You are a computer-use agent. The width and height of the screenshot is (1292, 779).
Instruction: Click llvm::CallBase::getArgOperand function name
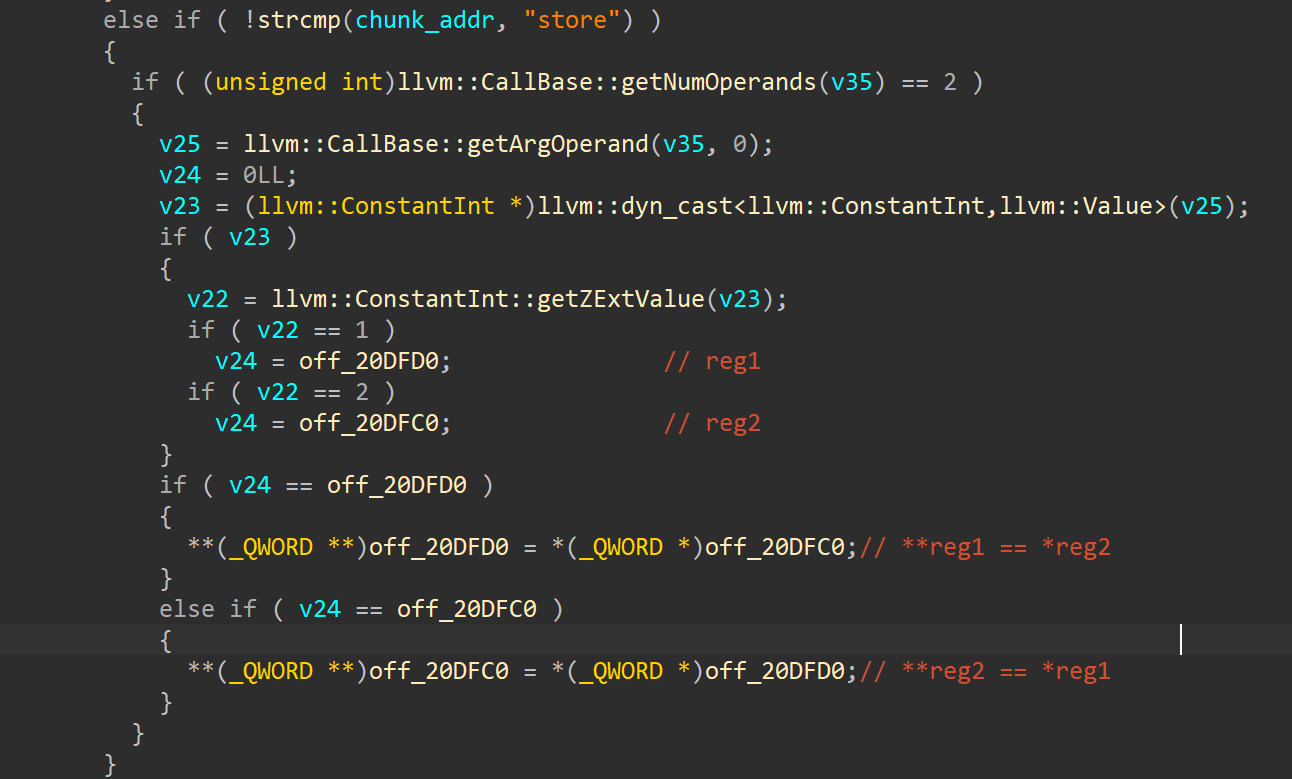point(447,144)
